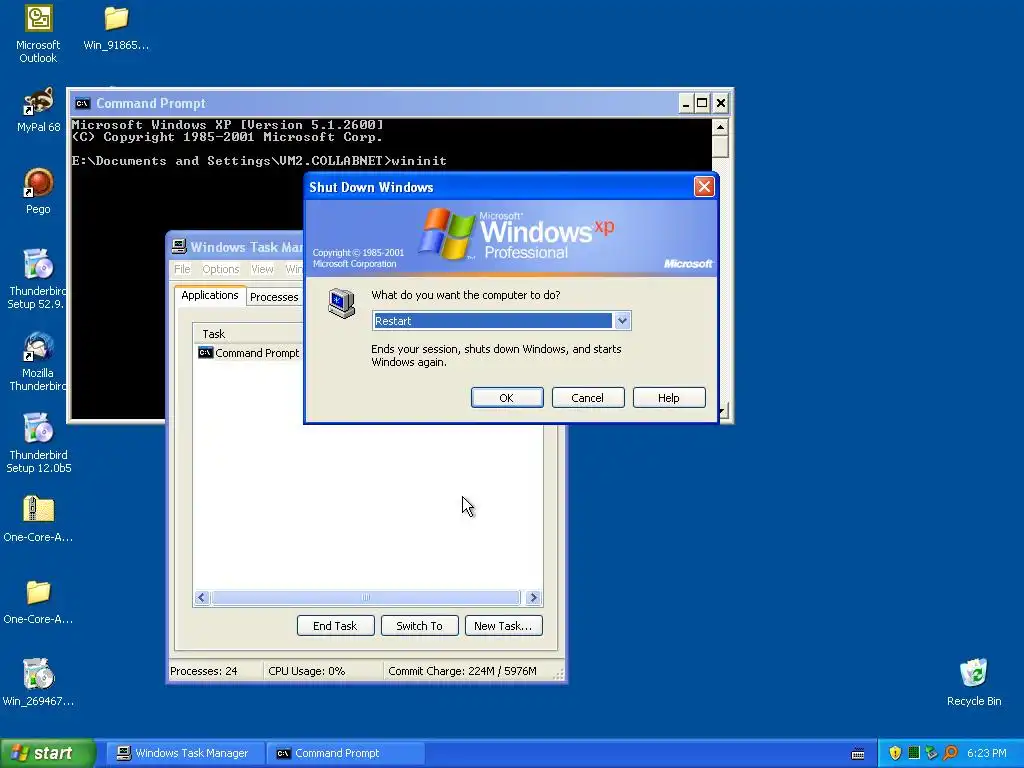Maximize the Command Prompt window
Viewport: 1024px width, 768px height.
click(702, 103)
